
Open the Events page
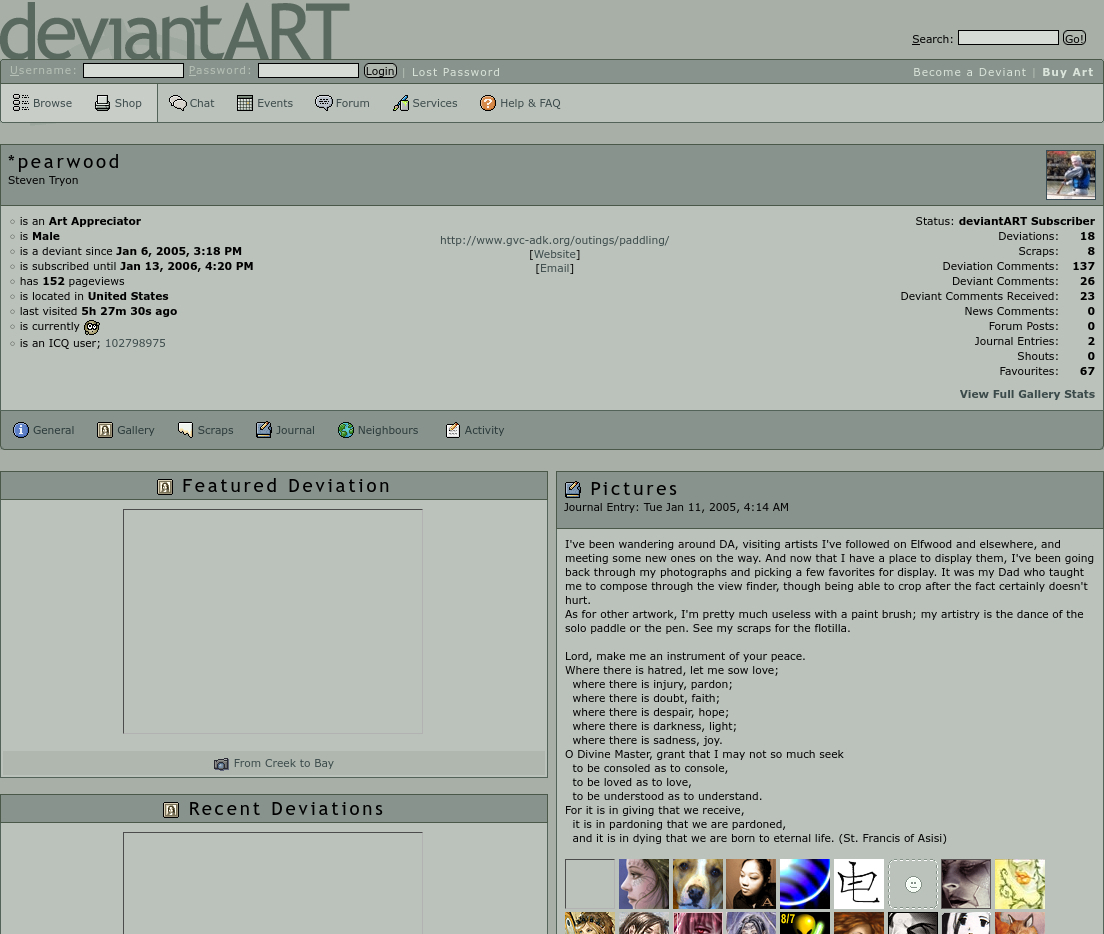tap(275, 103)
